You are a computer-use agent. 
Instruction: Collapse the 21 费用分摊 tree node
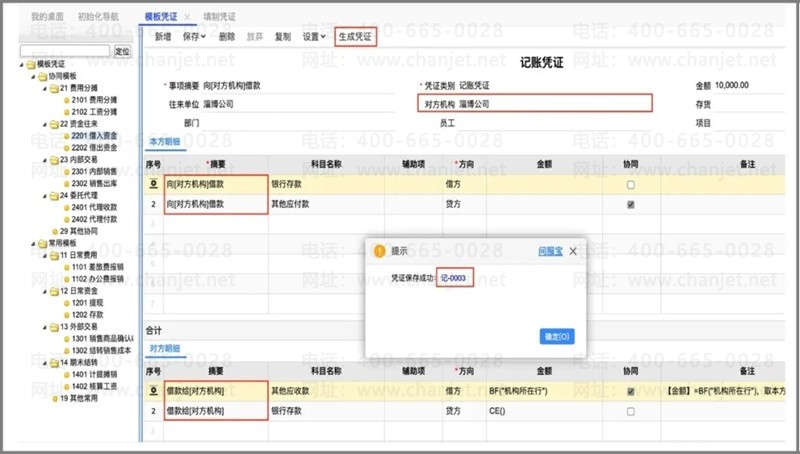(46, 88)
